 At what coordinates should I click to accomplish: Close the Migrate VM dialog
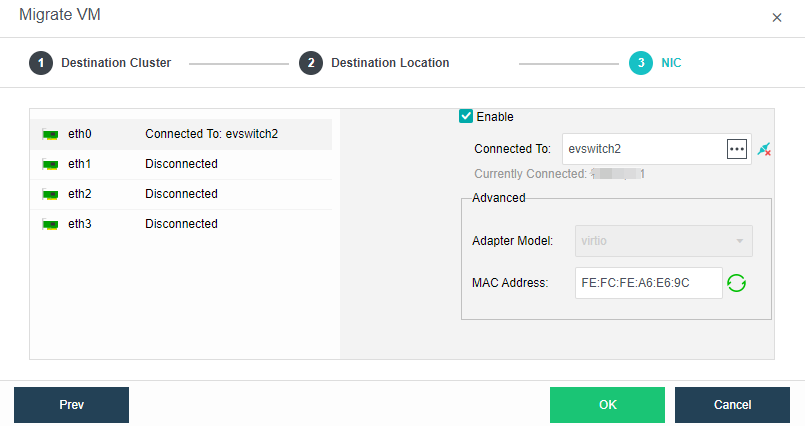point(777,18)
